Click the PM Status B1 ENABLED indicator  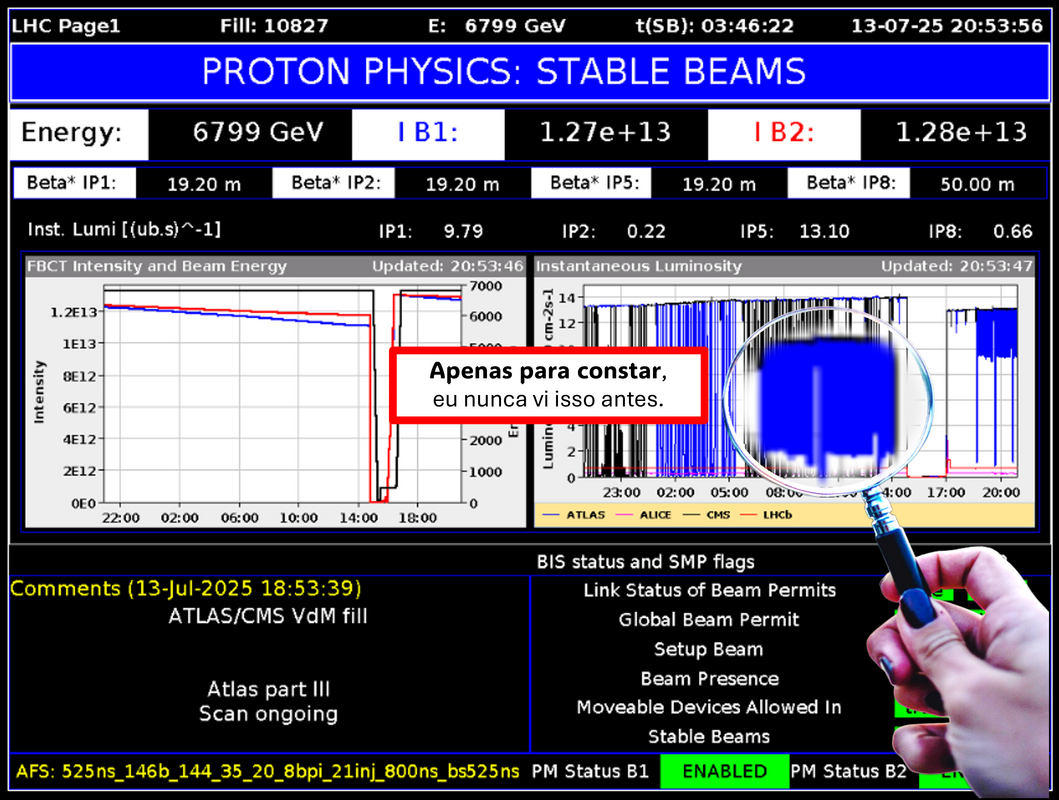pyautogui.click(x=725, y=771)
